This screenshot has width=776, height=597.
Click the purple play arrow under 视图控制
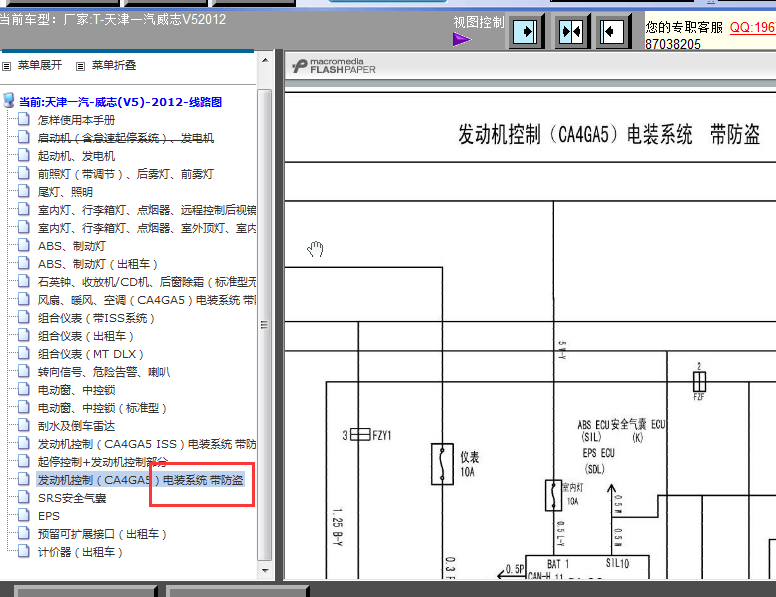coord(461,39)
